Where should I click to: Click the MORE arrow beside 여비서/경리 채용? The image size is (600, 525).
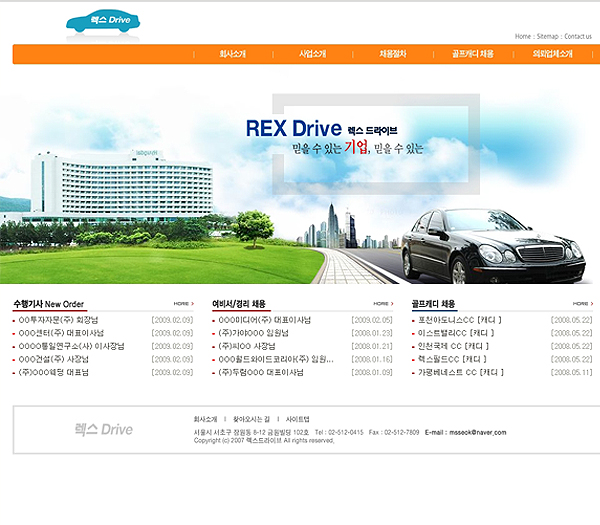[383, 303]
